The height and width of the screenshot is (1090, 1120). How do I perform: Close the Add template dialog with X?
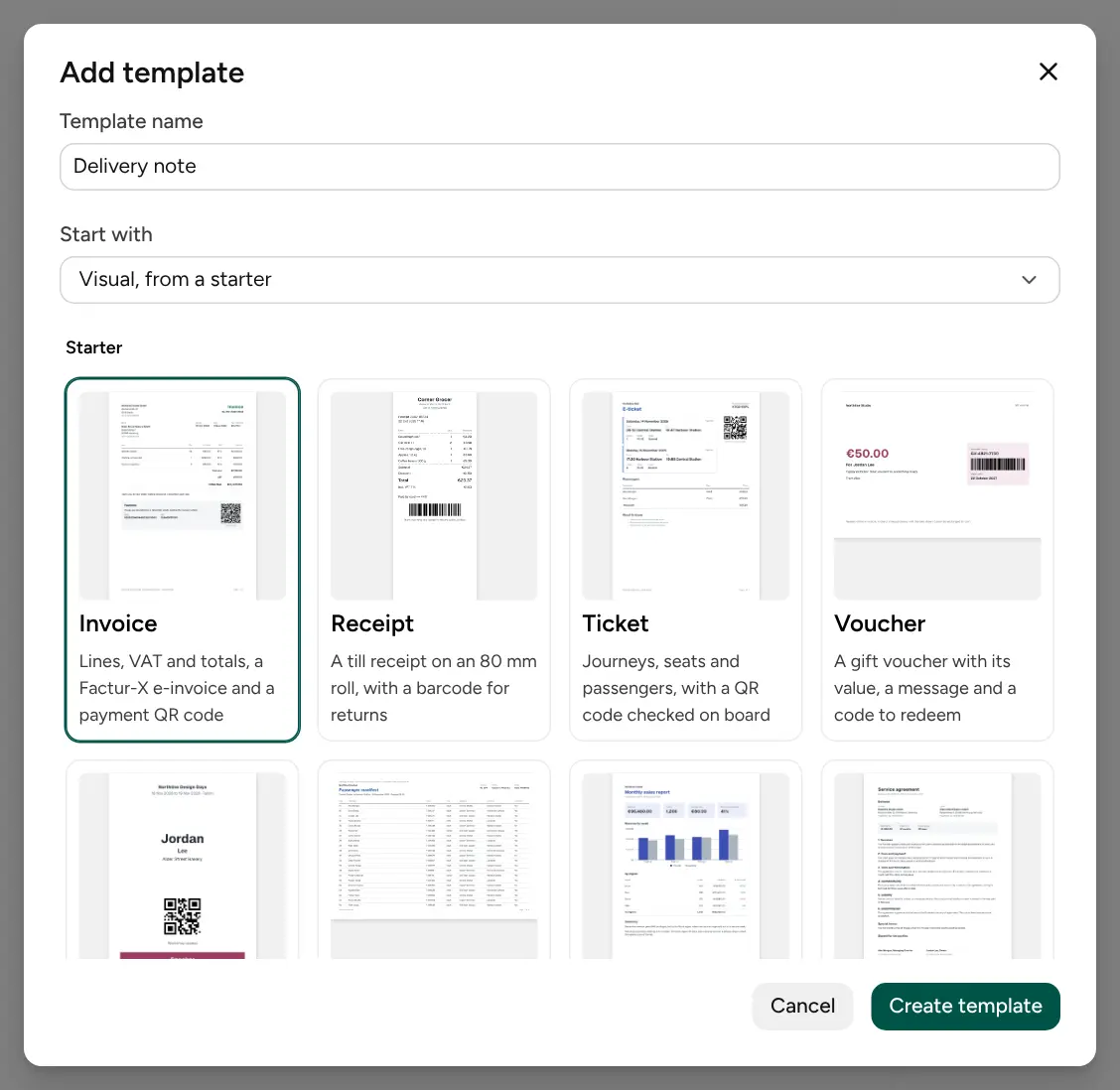(1048, 71)
